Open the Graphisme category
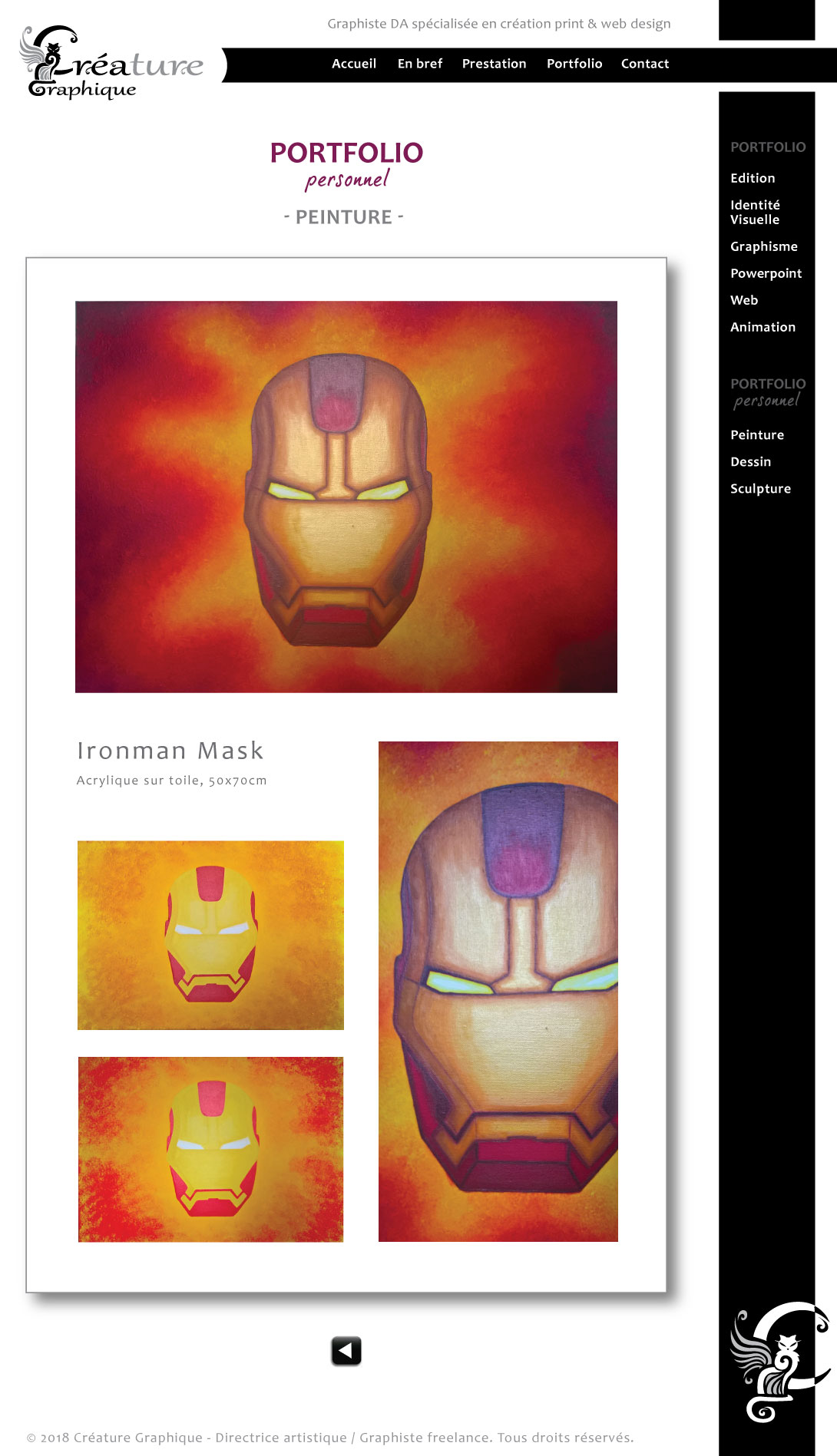This screenshot has height=1456, width=837. pos(764,246)
